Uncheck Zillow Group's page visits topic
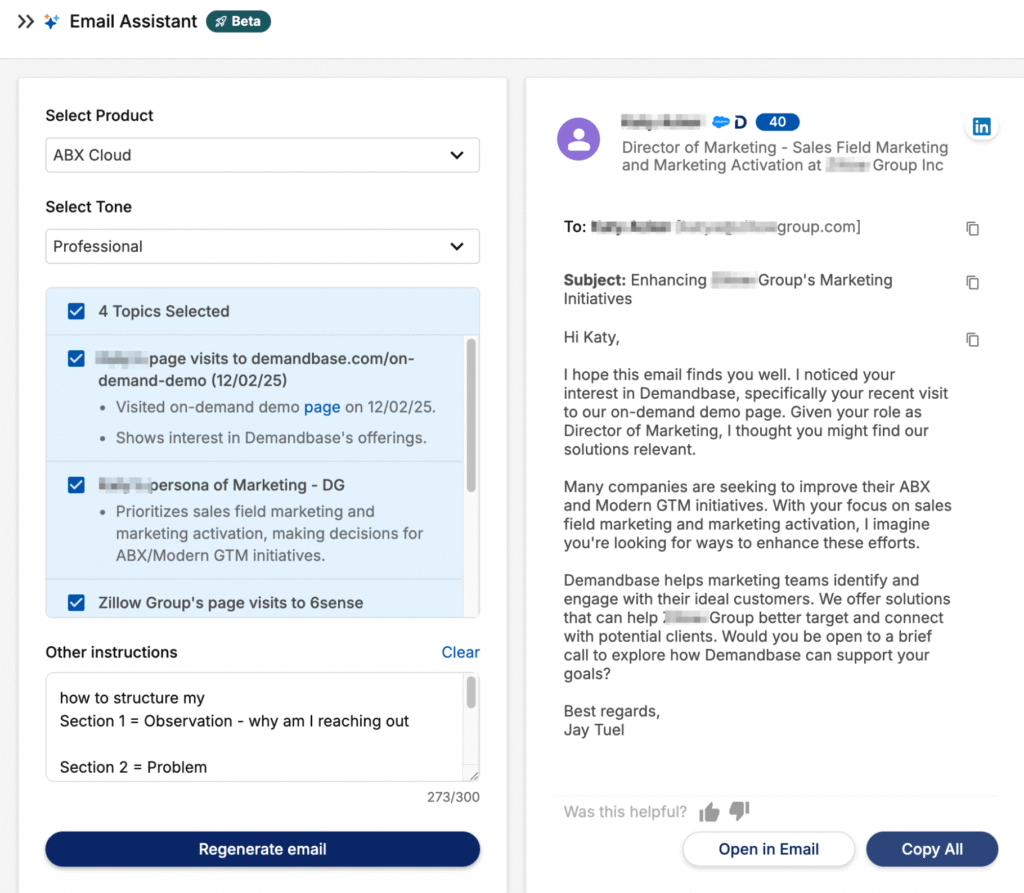This screenshot has width=1024, height=893. 76,603
